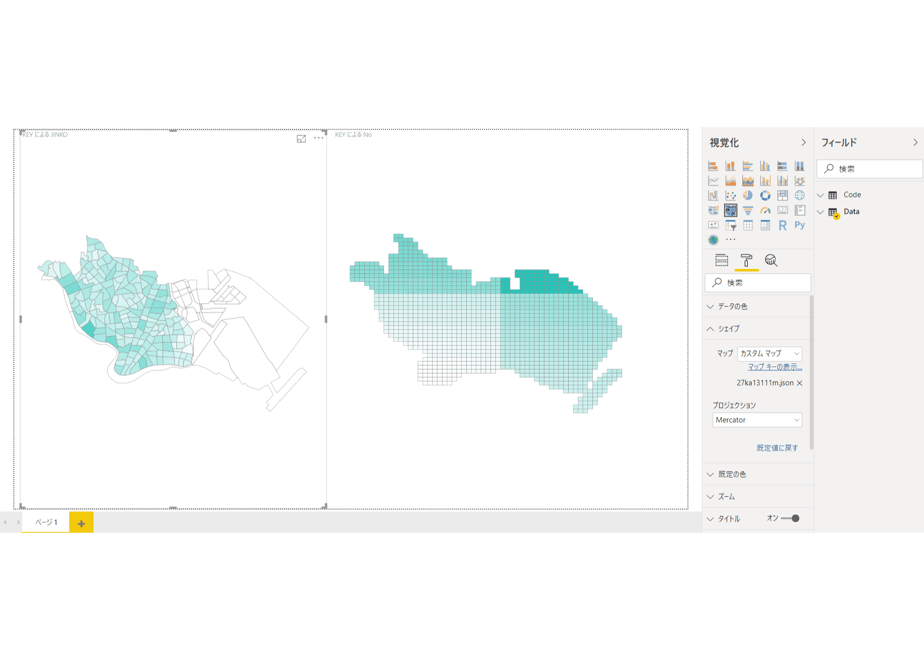Select the Python visual
The width and height of the screenshot is (924, 660).
tap(800, 225)
